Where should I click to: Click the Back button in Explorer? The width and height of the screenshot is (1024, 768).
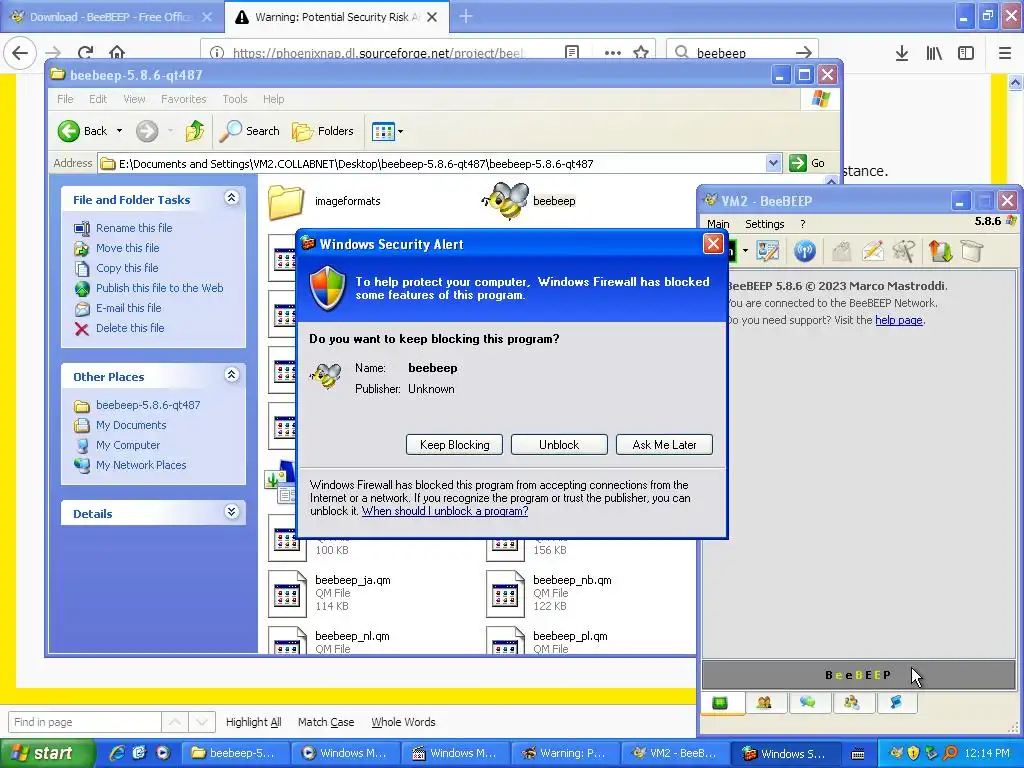click(x=82, y=131)
